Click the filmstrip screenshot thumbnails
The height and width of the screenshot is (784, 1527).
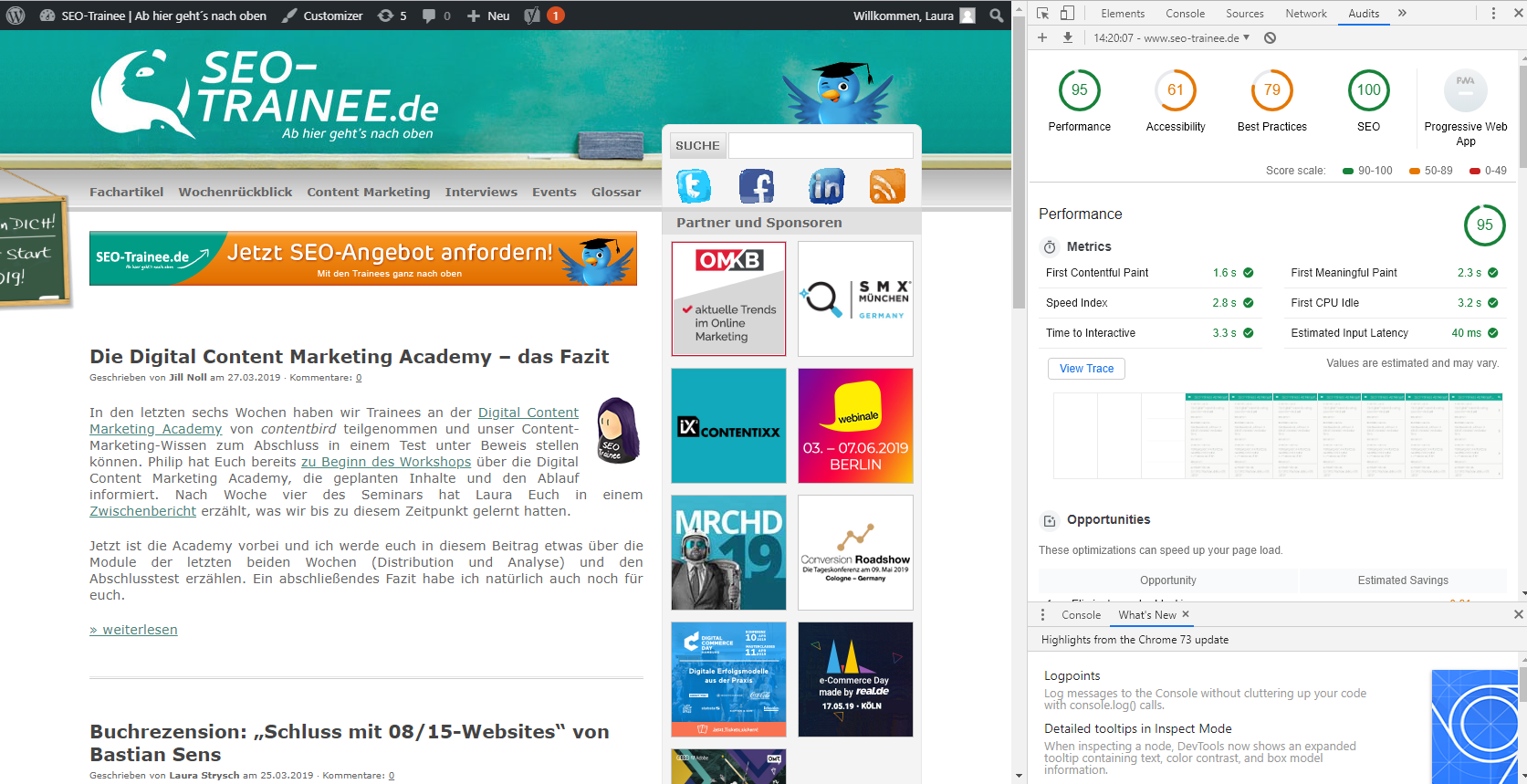click(1278, 435)
